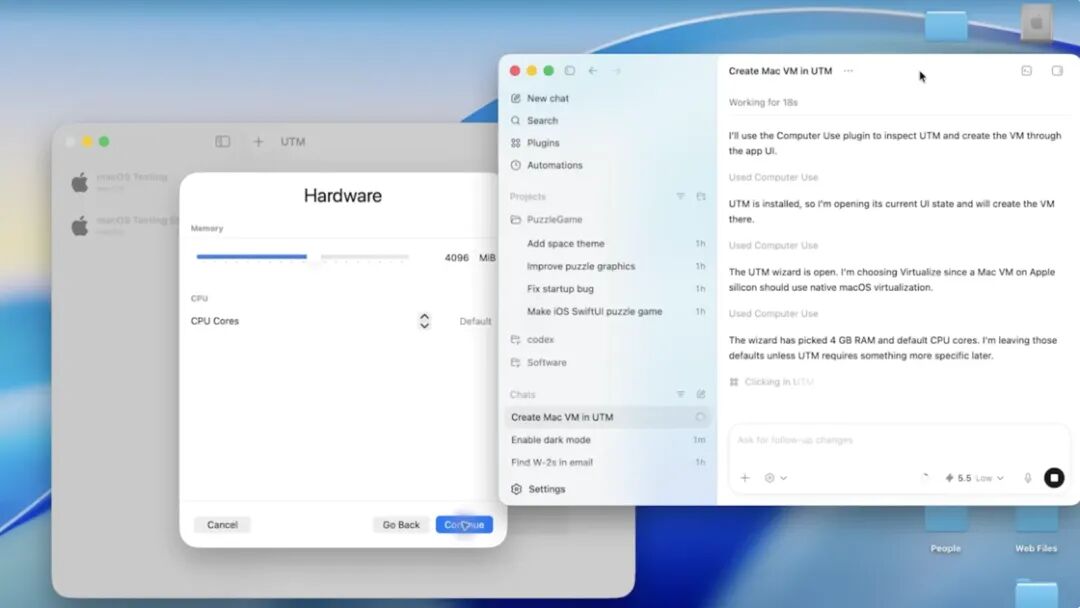Open the Make iOS SwiftUI puzzle game chat
Image resolution: width=1080 pixels, height=608 pixels.
pyautogui.click(x=610, y=312)
